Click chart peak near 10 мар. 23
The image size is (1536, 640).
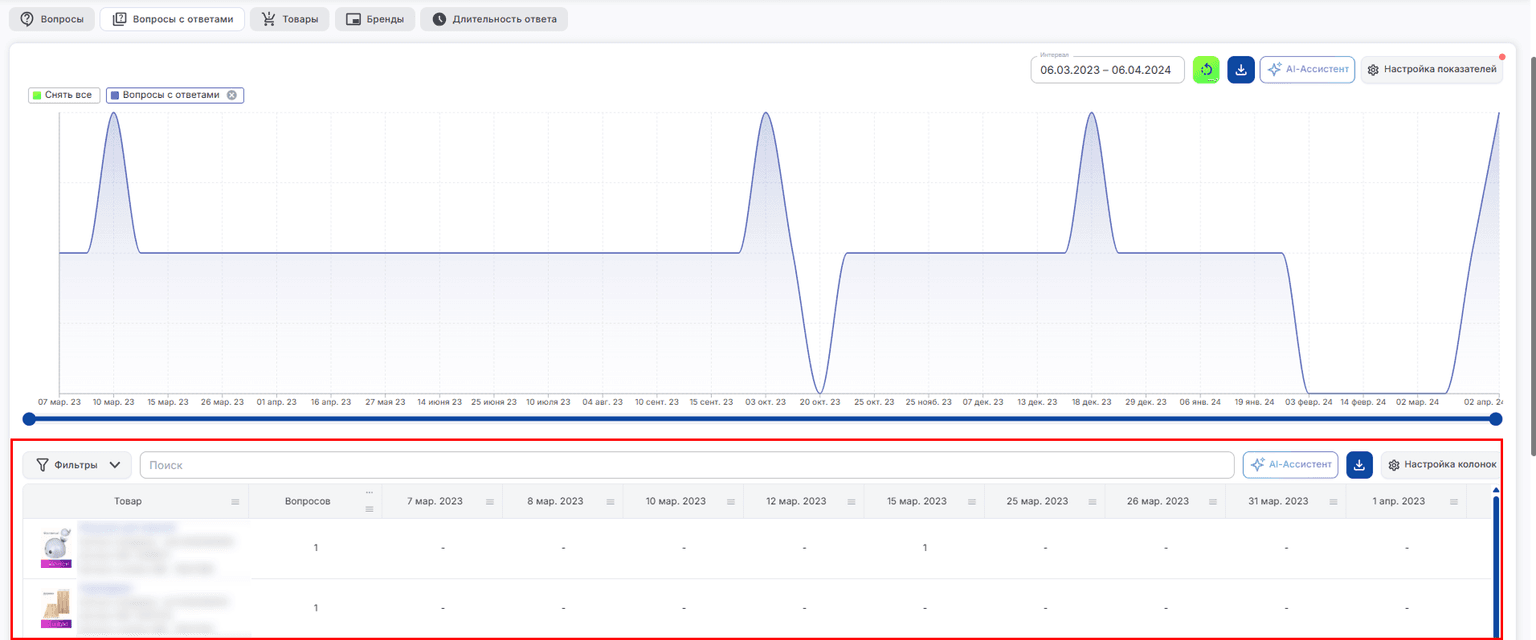pos(114,113)
